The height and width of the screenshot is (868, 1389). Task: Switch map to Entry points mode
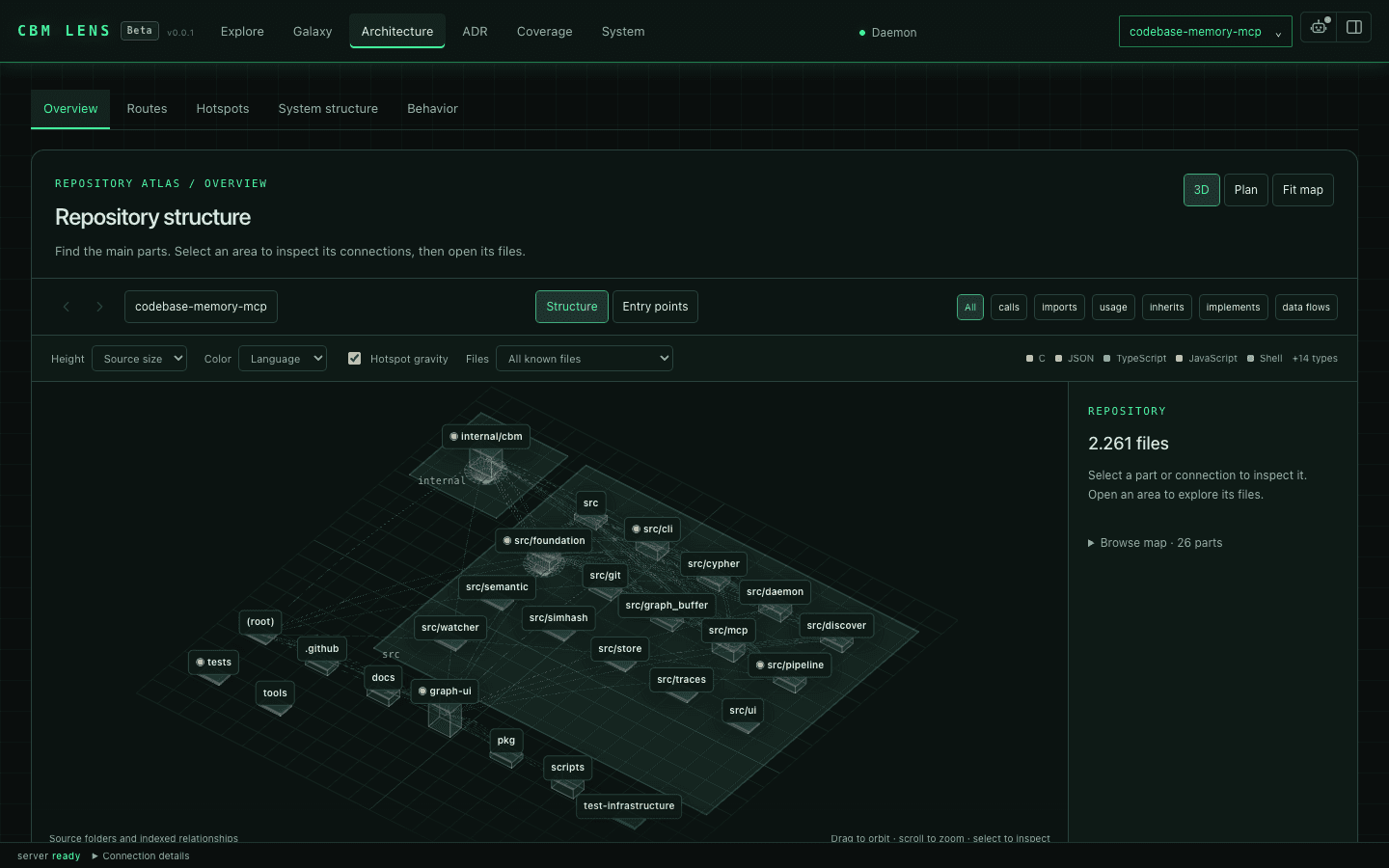point(655,307)
